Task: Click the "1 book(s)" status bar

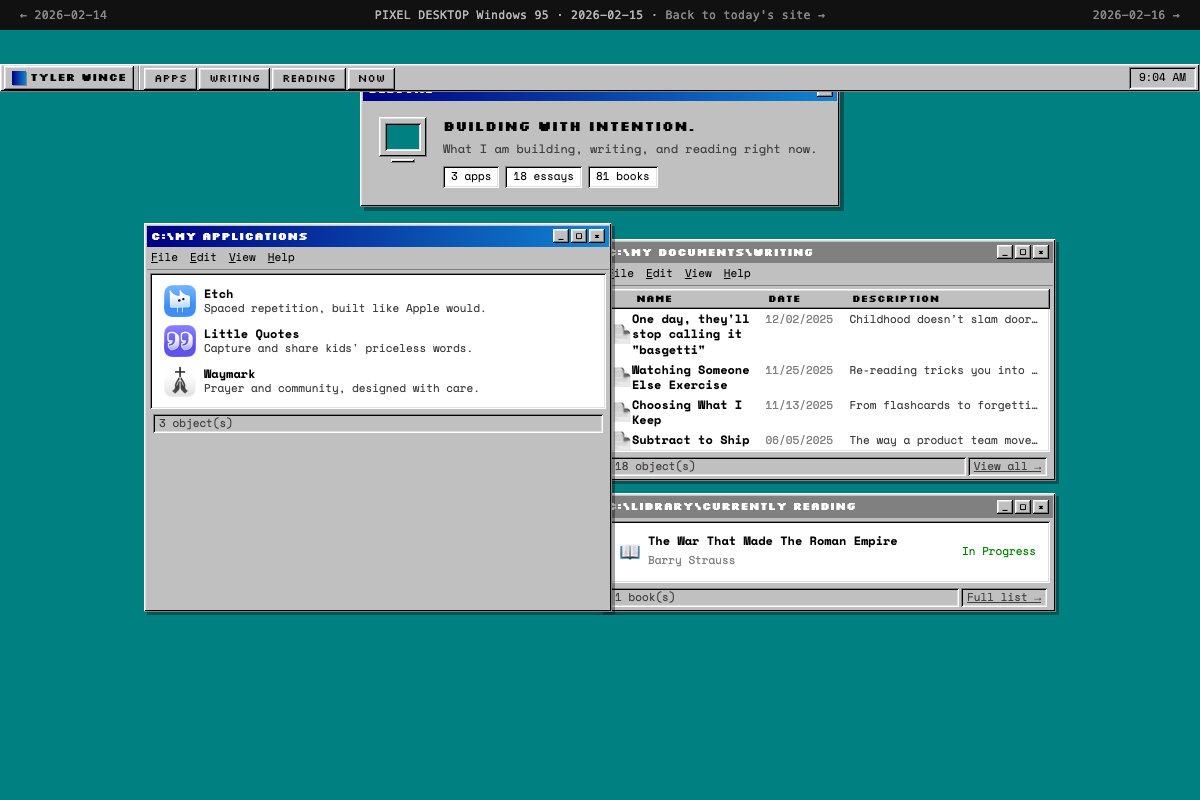Action: (785, 597)
